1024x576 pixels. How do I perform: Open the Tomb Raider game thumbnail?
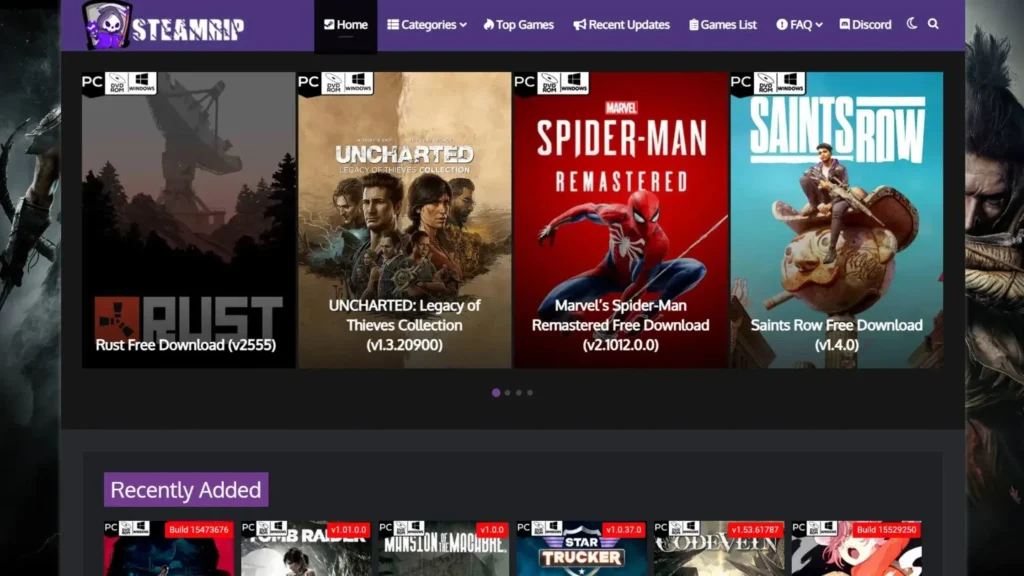coord(306,552)
